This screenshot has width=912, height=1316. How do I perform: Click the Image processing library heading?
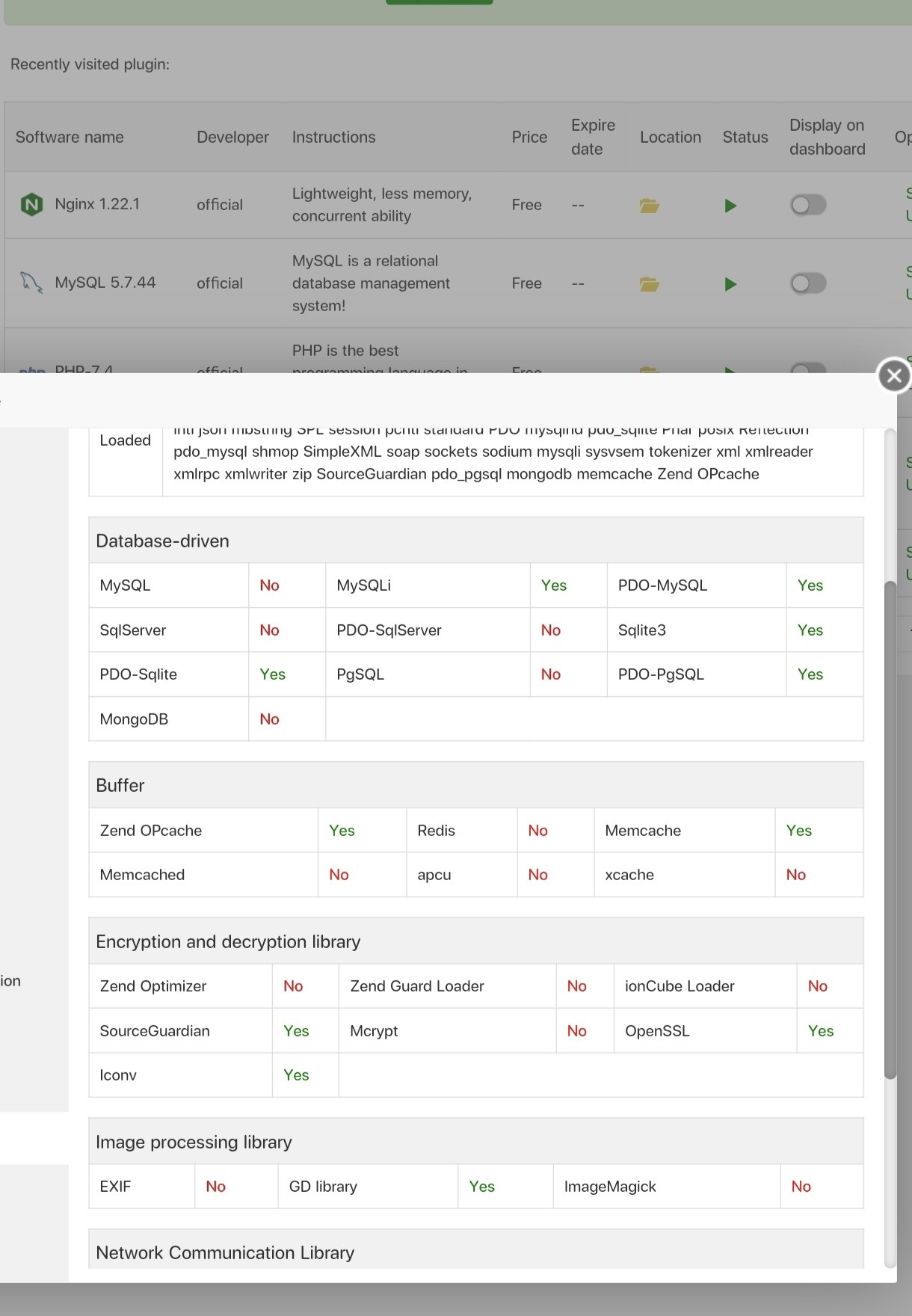(x=194, y=1142)
